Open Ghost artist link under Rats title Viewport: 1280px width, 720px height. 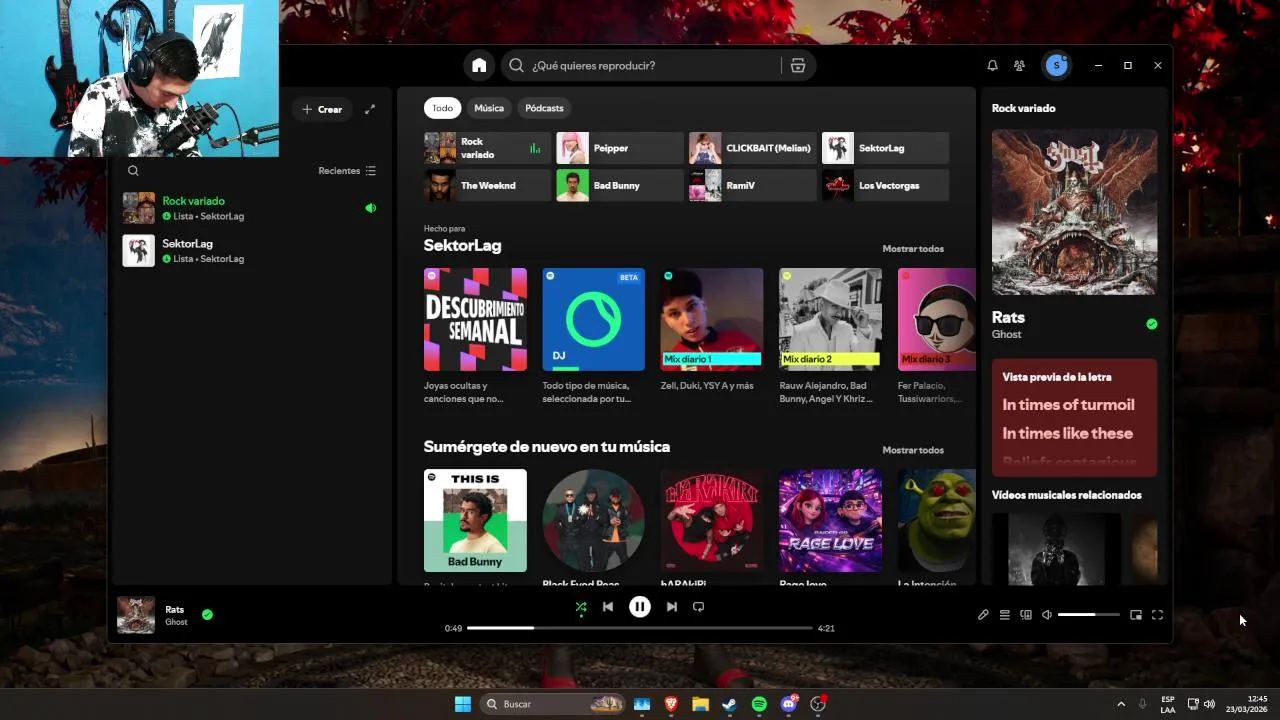(1006, 335)
